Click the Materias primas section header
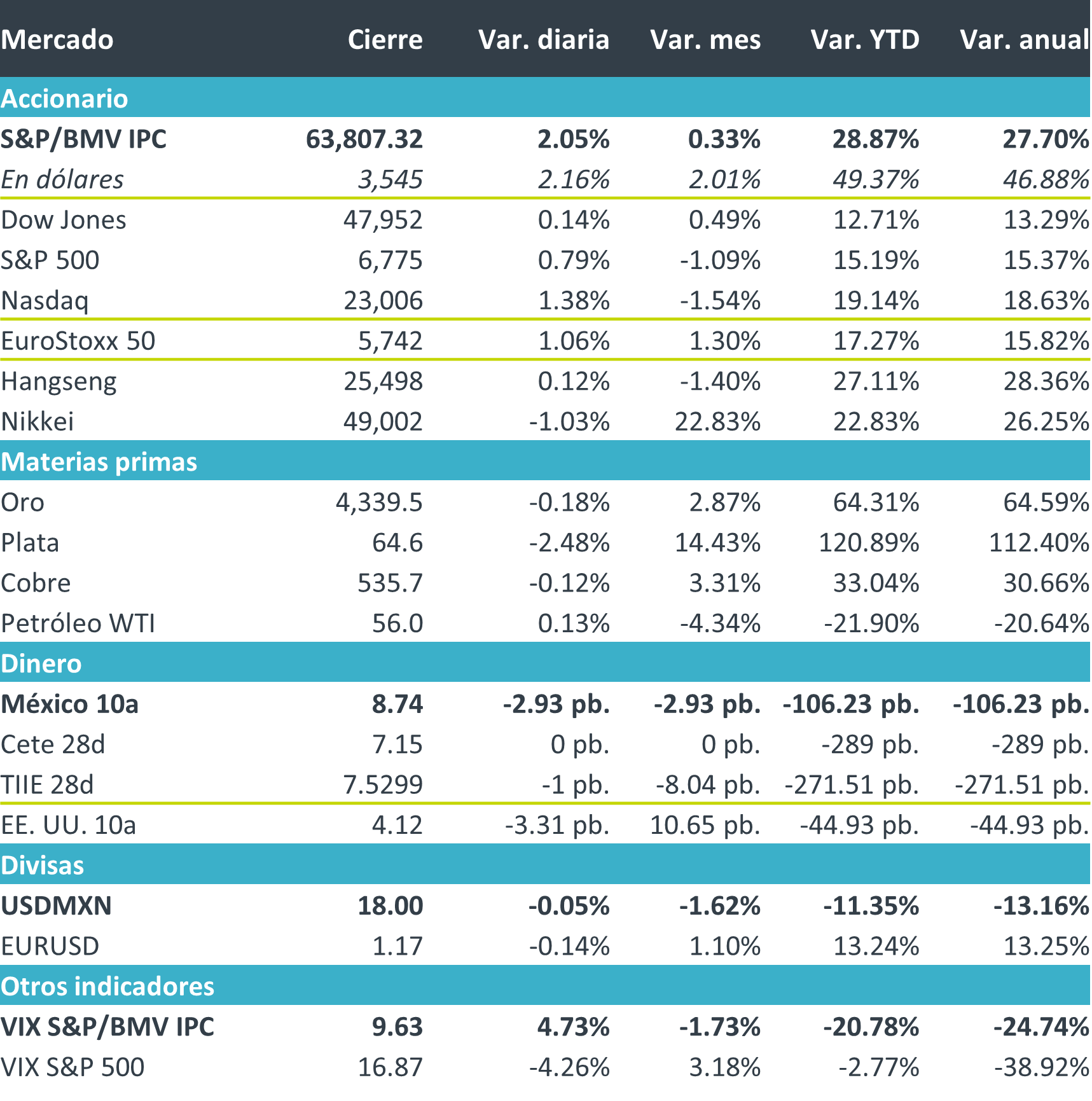The height and width of the screenshot is (1101, 1092). [99, 462]
